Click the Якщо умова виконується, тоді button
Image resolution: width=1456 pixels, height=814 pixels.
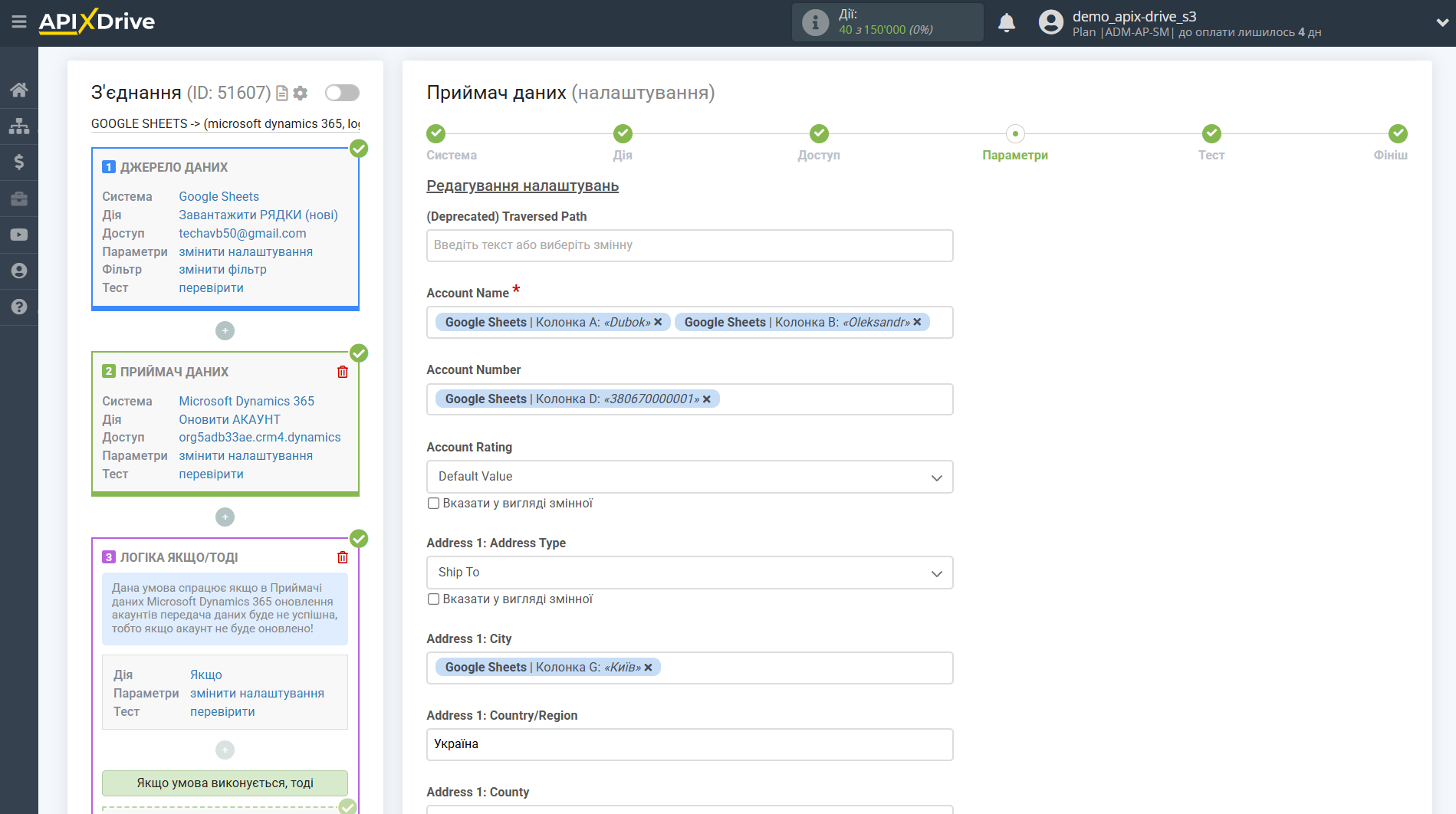225,783
